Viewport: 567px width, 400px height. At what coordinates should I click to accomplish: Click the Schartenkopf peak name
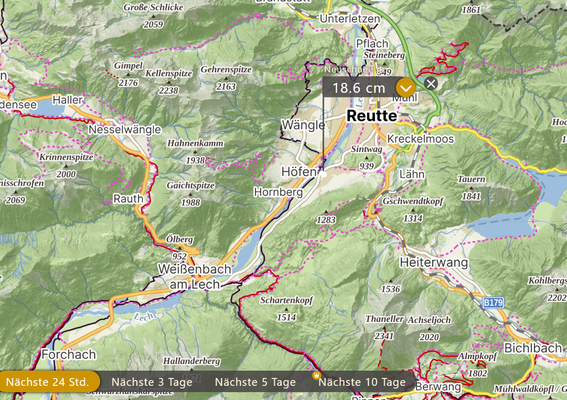click(286, 300)
